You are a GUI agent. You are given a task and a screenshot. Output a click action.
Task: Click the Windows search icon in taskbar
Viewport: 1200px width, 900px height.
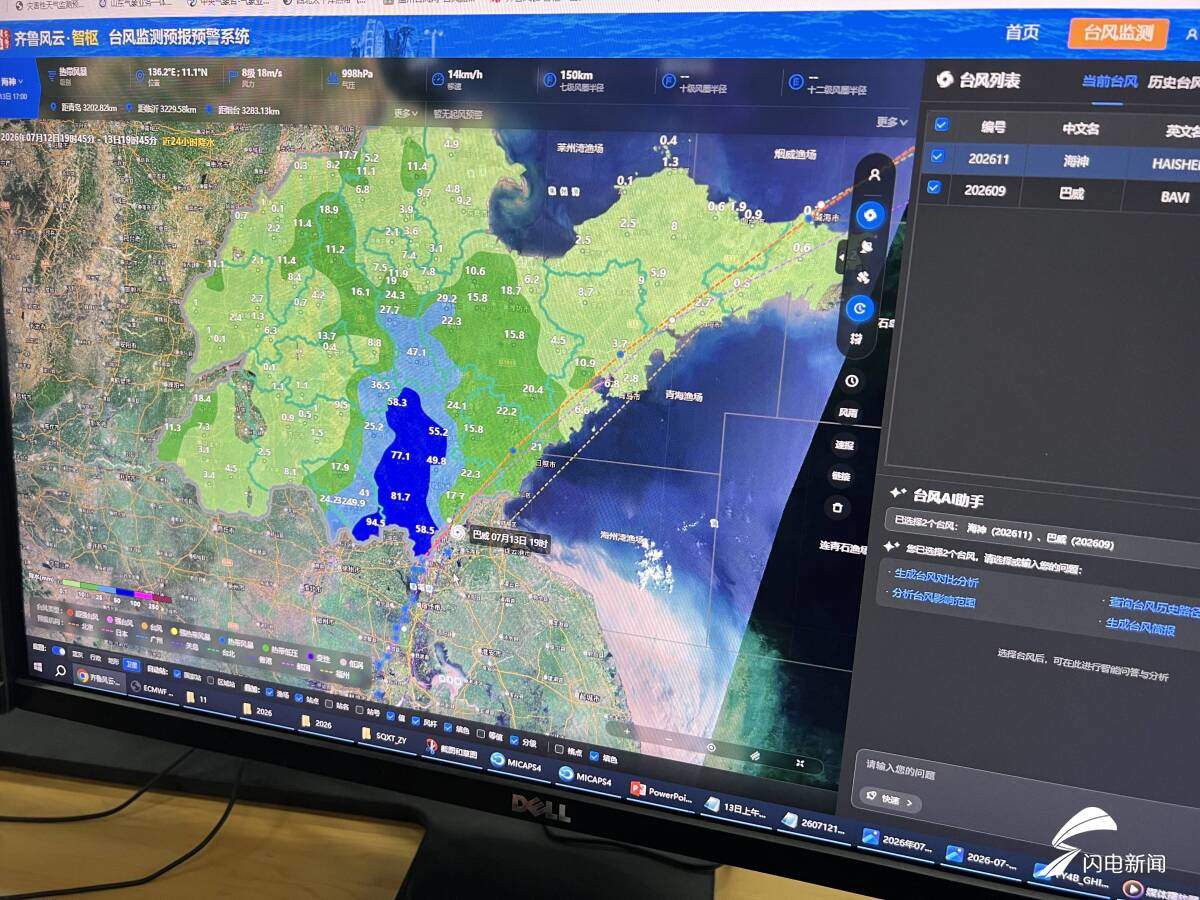coord(61,671)
